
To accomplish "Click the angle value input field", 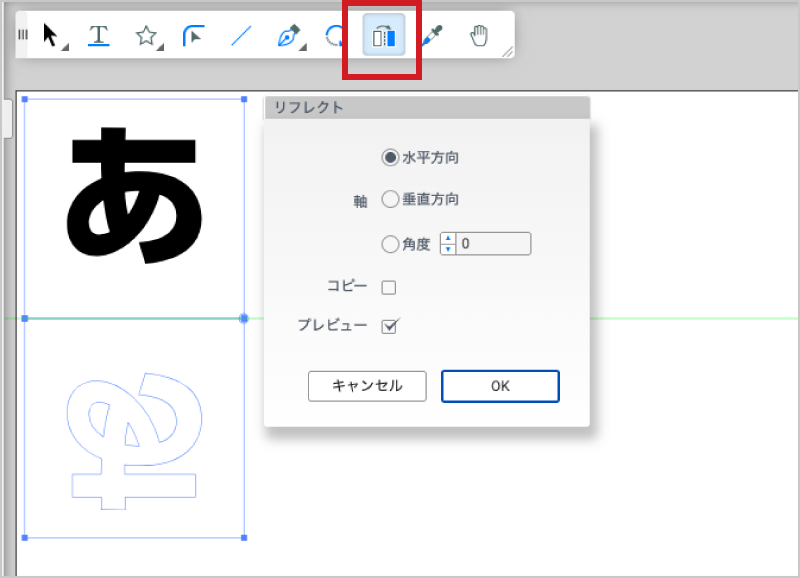I will click(493, 244).
